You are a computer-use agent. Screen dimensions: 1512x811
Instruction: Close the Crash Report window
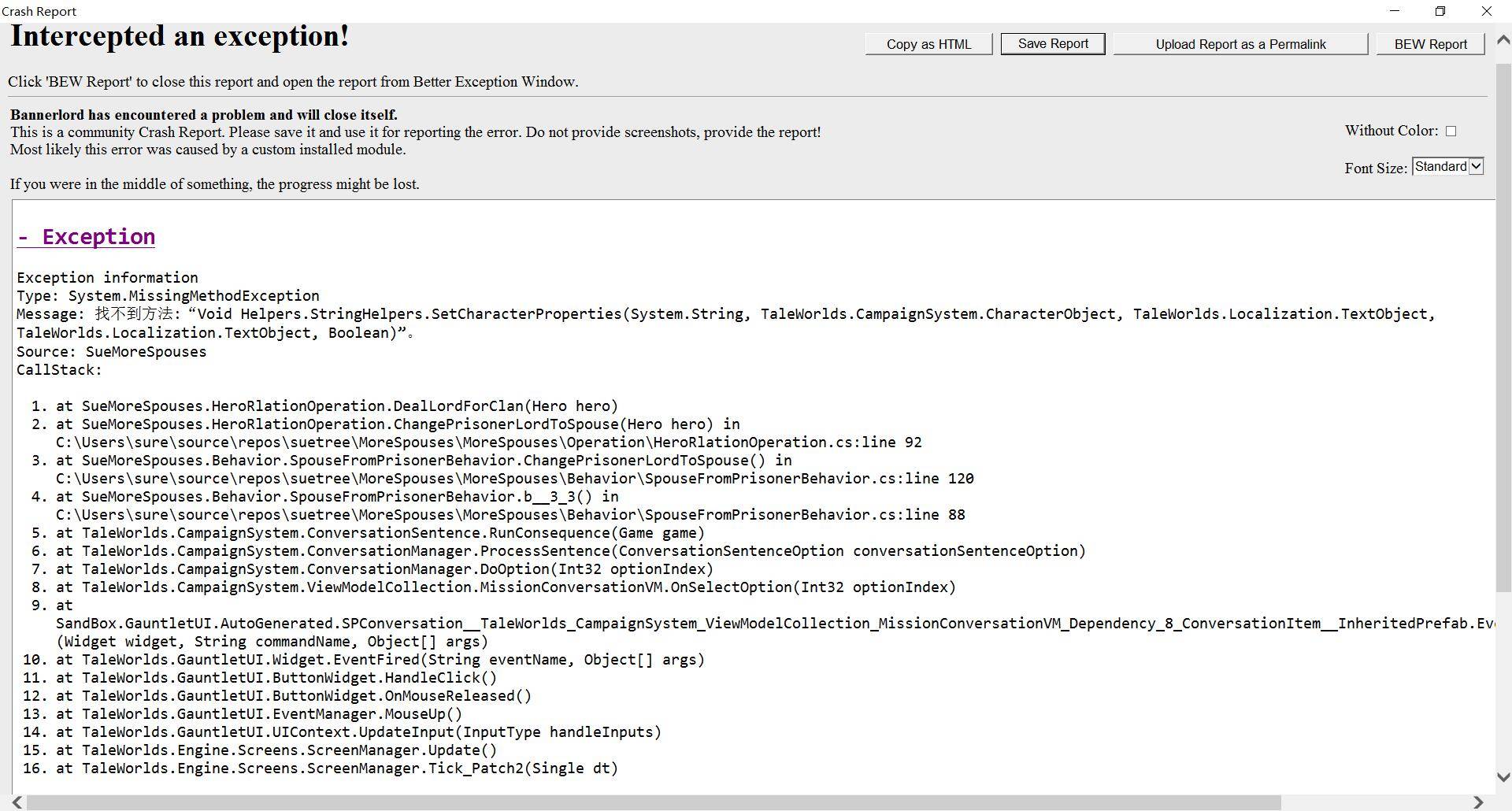point(1487,11)
